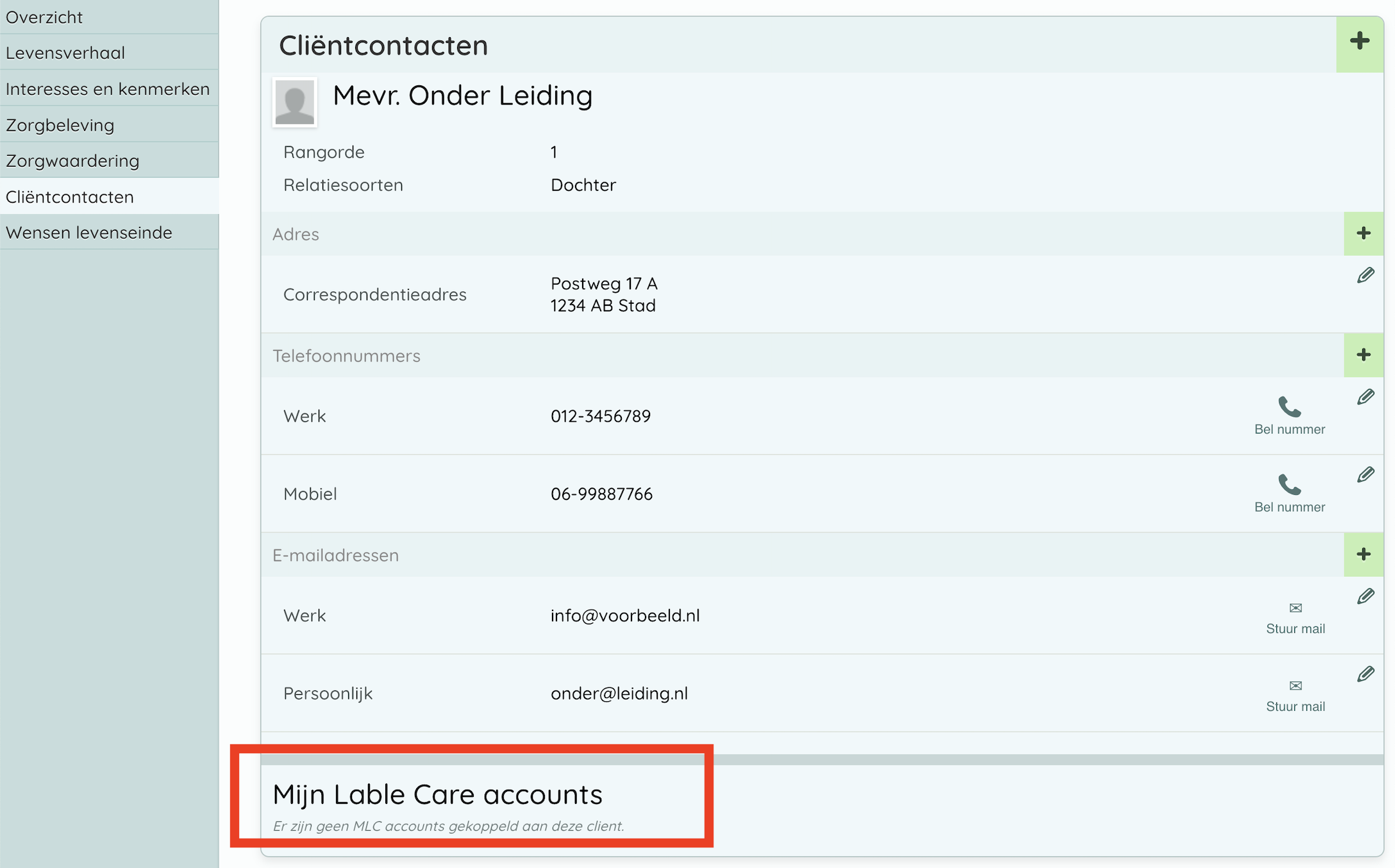Screen dimensions: 1395x868
Task: Add a new phone number with plus icon
Action: point(1364,355)
